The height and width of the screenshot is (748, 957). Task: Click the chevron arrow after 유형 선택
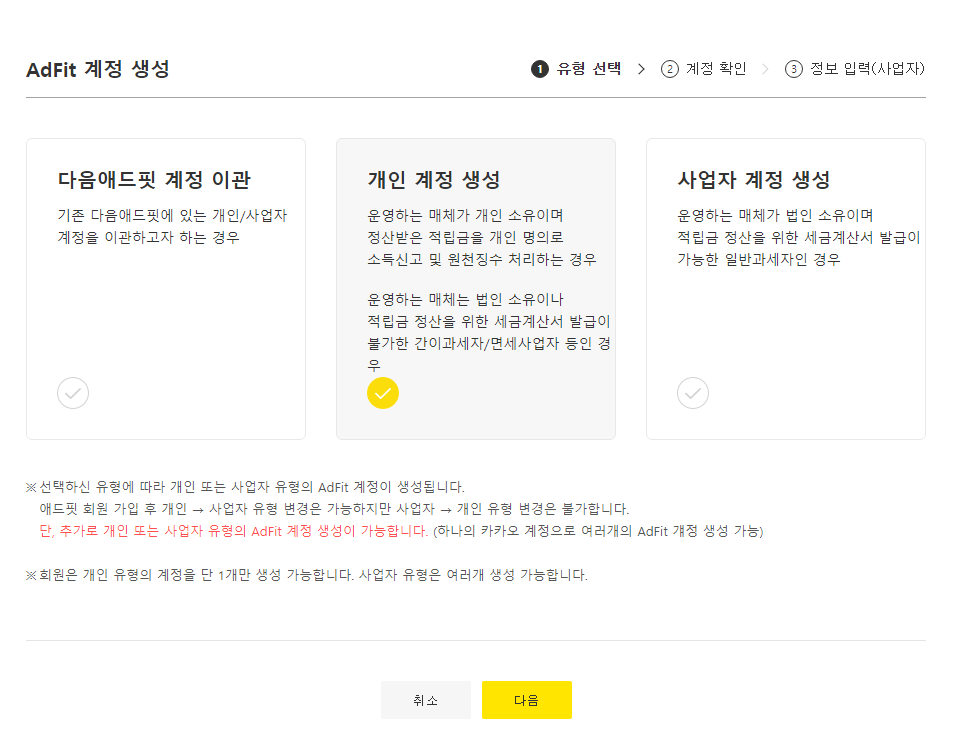pos(641,69)
